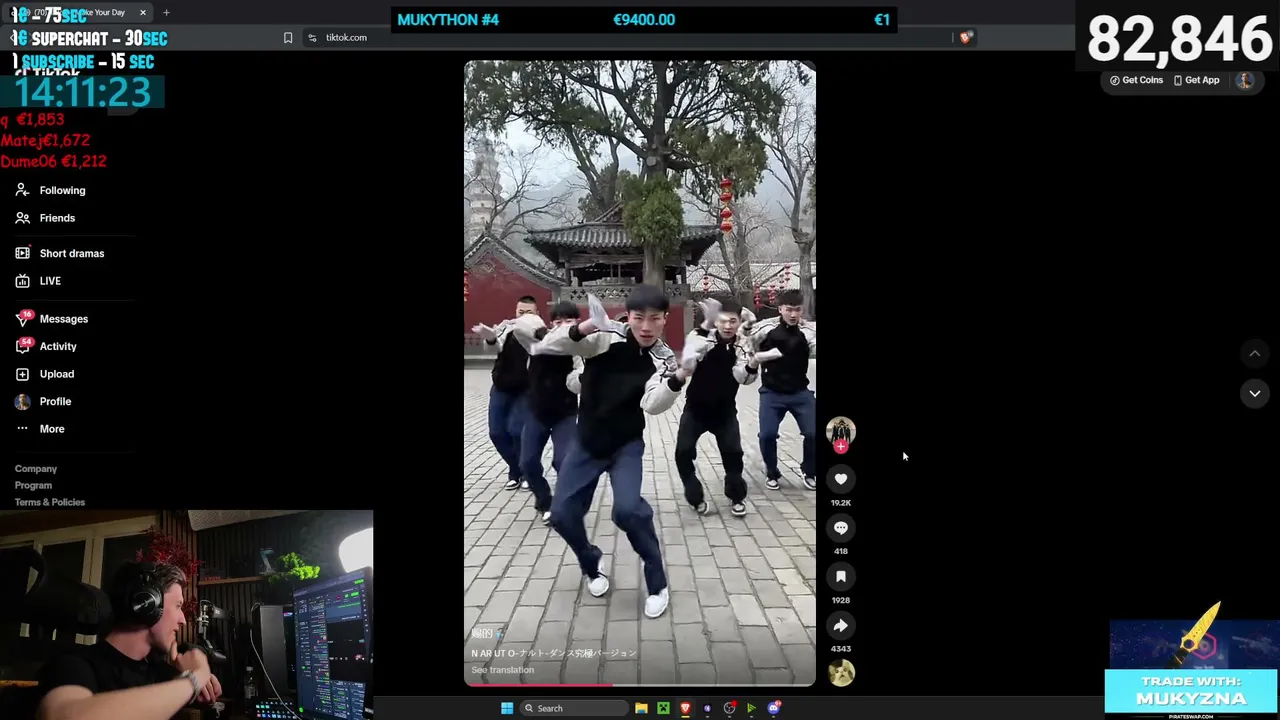Bookmark the page in browser toolbar
Viewport: 1280px width, 720px height.
click(288, 38)
